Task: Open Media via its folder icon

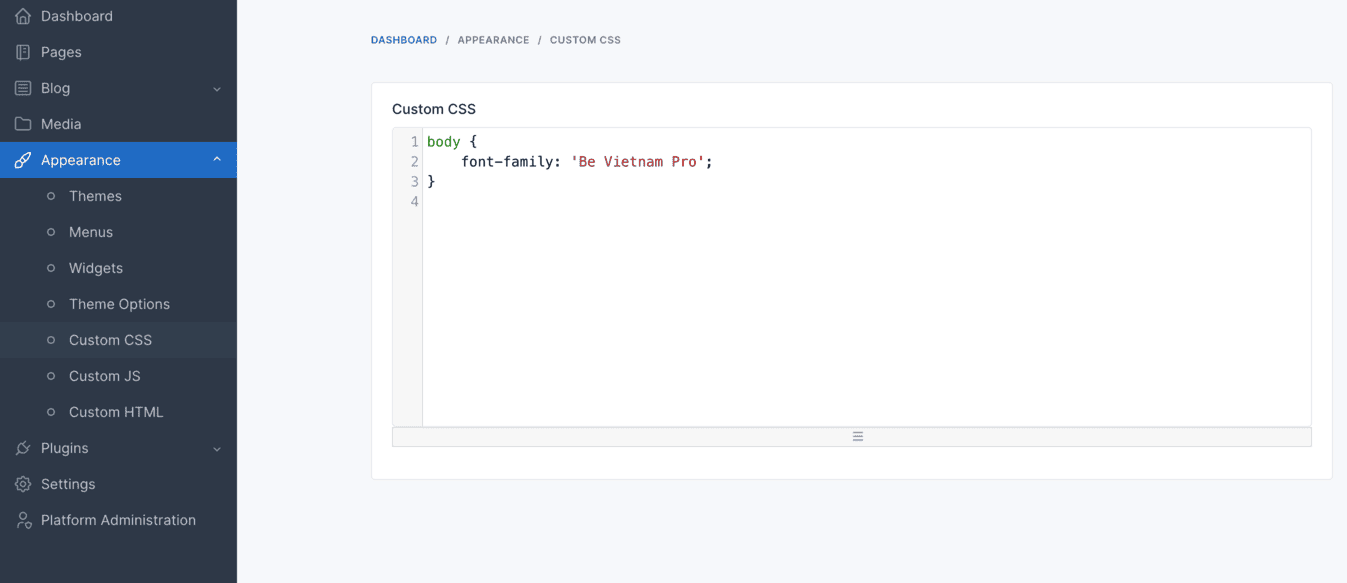Action: click(22, 124)
